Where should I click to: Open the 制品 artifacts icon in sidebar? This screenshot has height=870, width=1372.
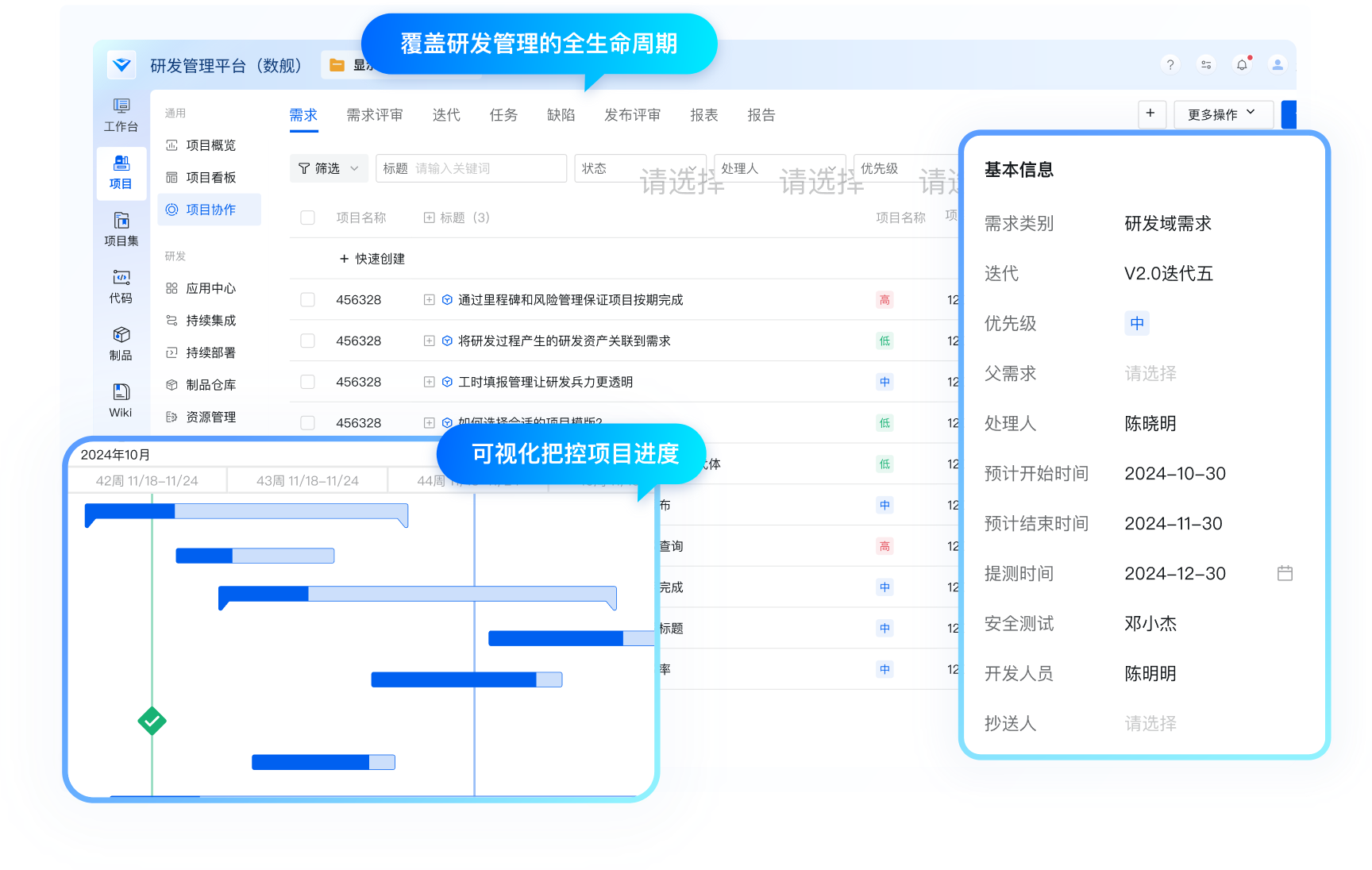(x=121, y=343)
